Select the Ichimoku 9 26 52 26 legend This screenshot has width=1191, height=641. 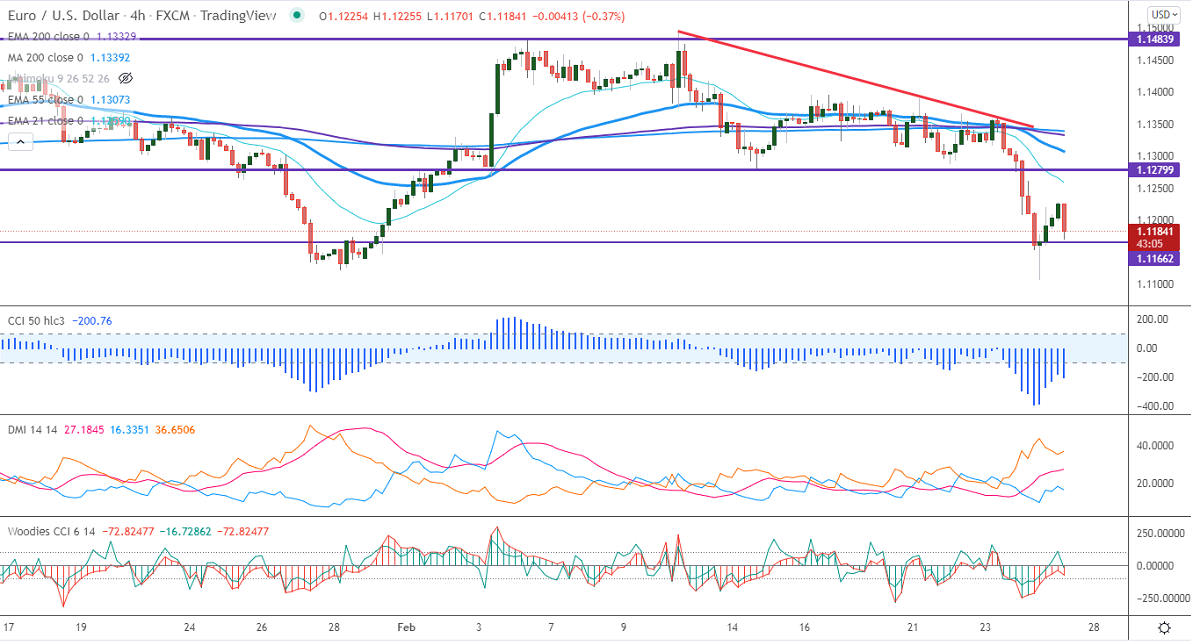click(58, 78)
